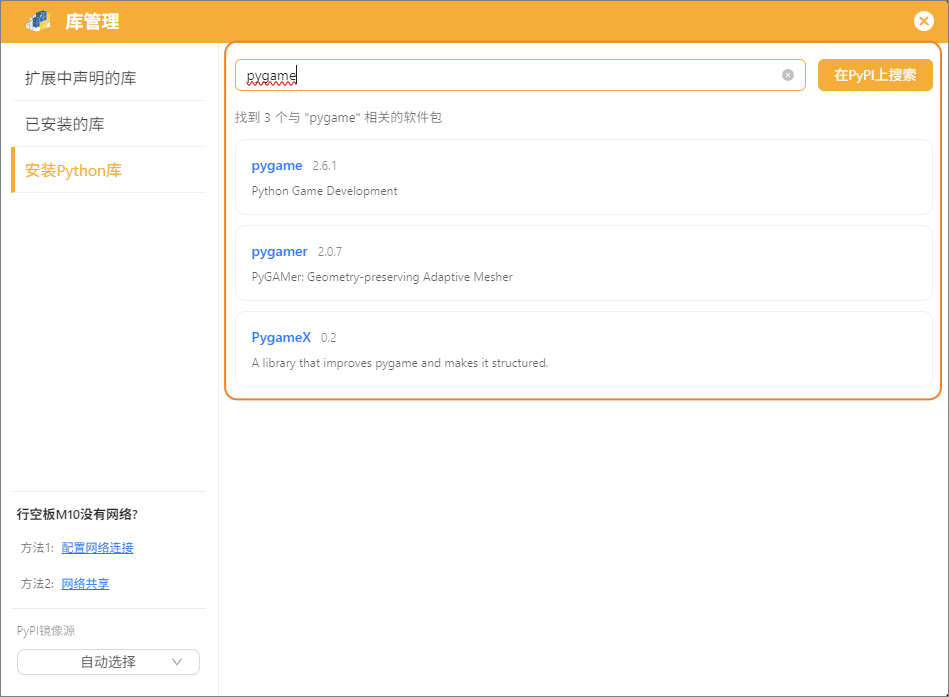Click the mirror dropdown chevron arrow

(x=177, y=662)
